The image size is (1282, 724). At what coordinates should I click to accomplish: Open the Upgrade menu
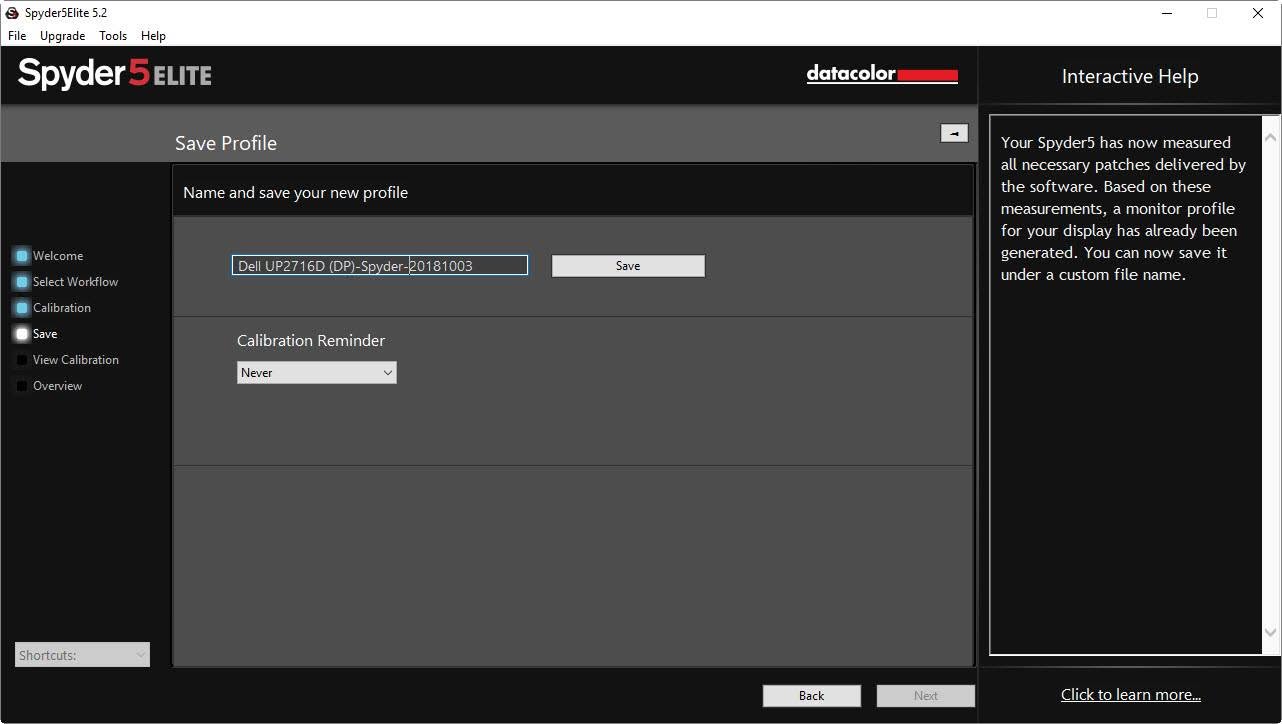click(62, 35)
